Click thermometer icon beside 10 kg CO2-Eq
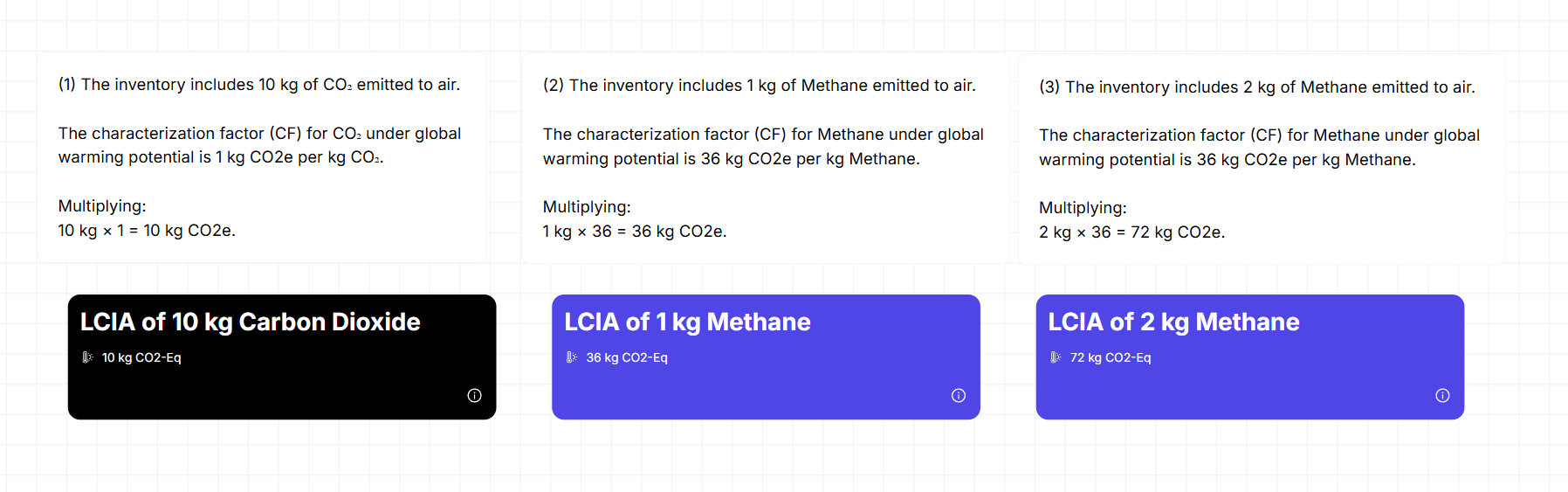The image size is (1568, 492). pyautogui.click(x=87, y=357)
